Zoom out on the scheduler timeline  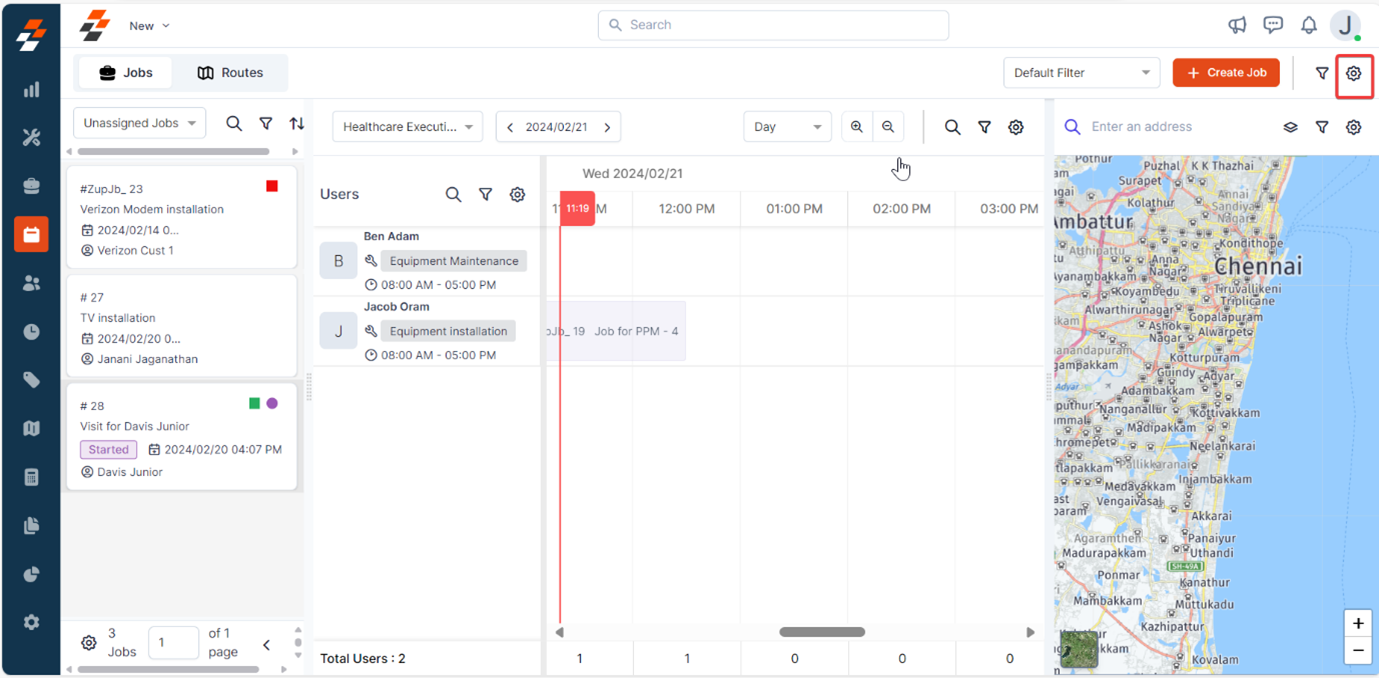pyautogui.click(x=888, y=127)
